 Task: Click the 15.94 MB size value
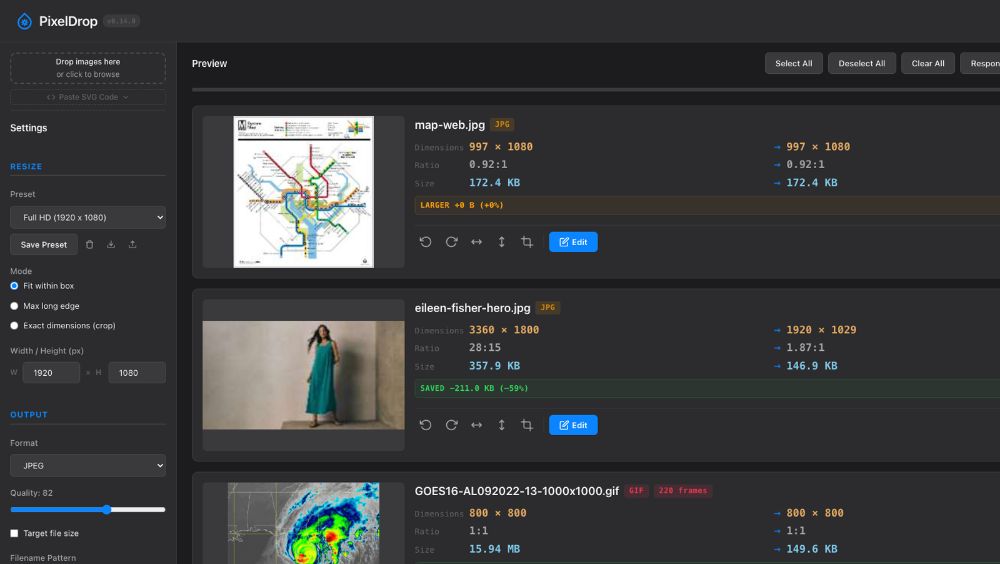pos(494,549)
